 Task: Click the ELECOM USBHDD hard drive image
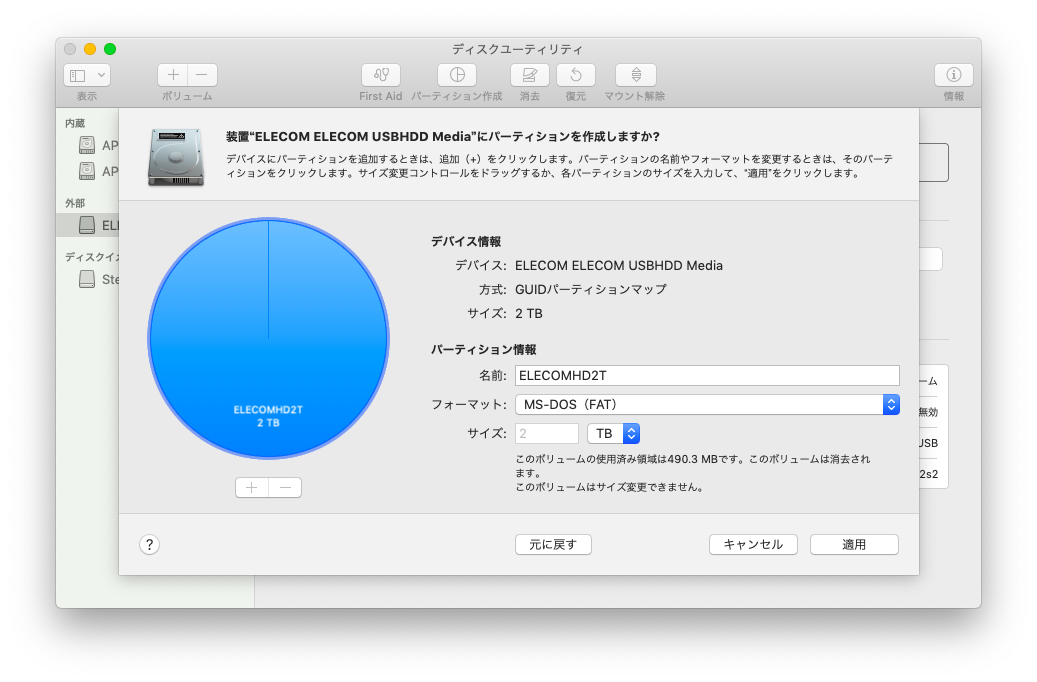pyautogui.click(x=176, y=157)
